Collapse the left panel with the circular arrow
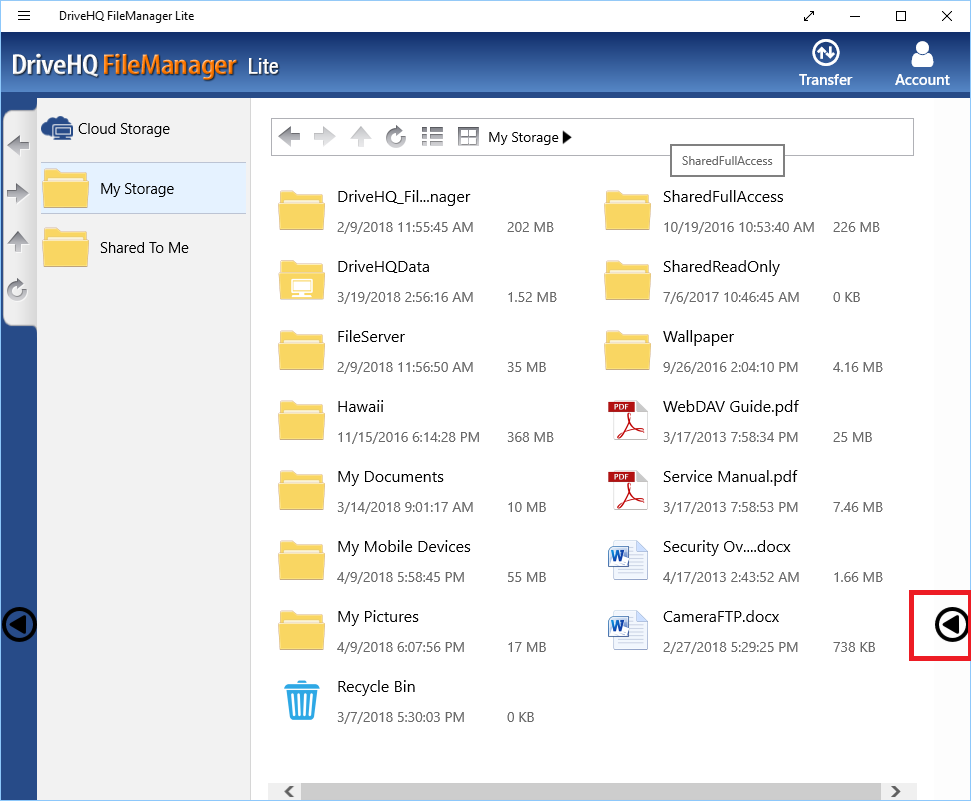Viewport: 971px width, 801px height. (x=18, y=625)
